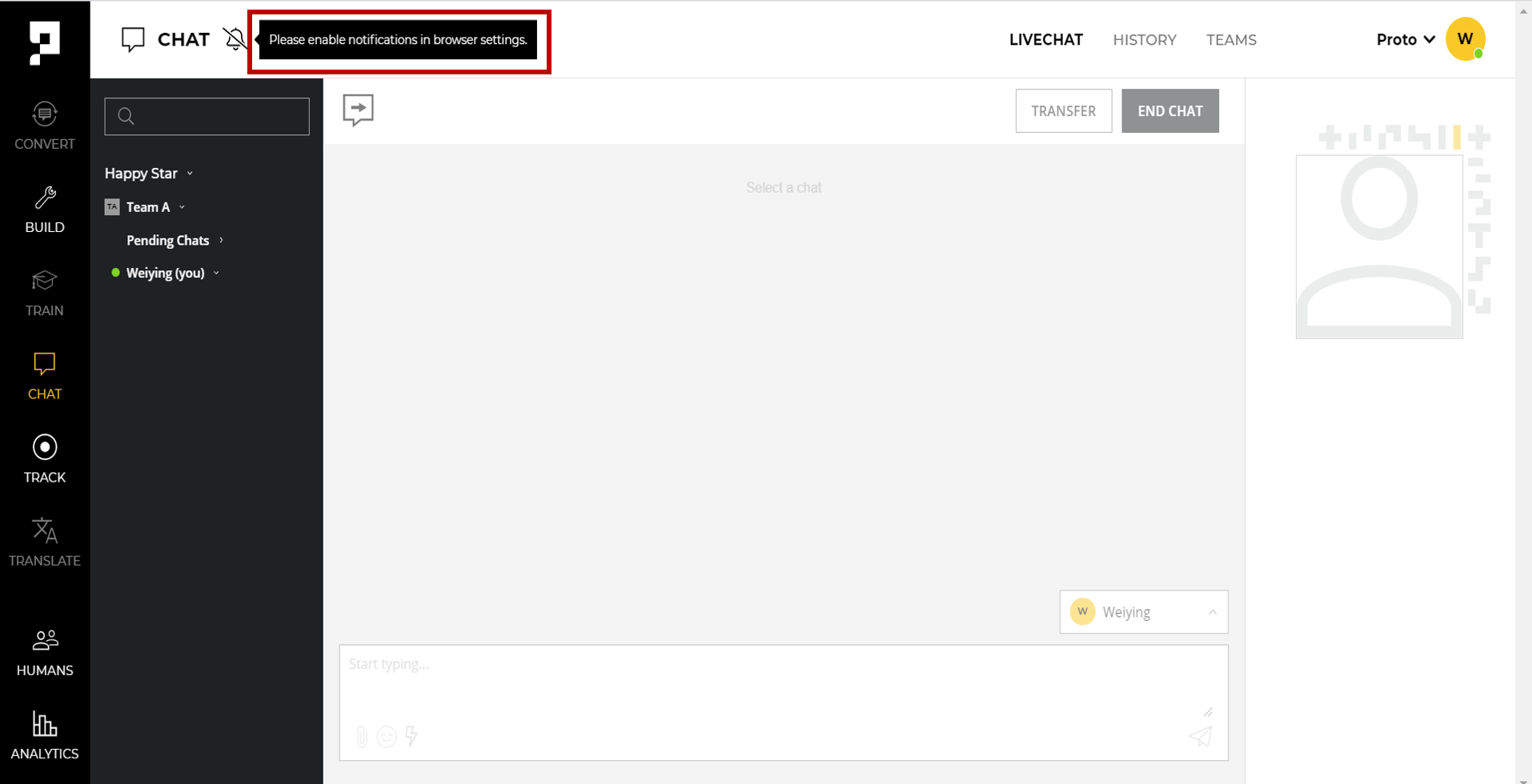Click the END CHAT button
Screen dimensions: 1532x784
(1169, 110)
